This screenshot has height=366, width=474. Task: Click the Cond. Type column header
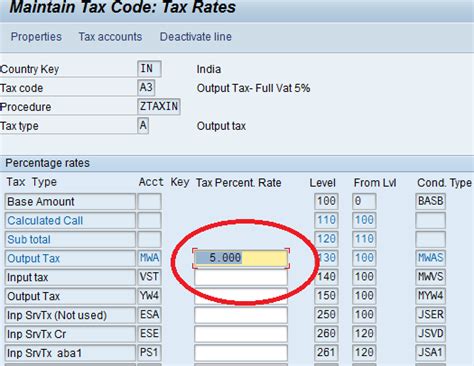[x=444, y=183]
